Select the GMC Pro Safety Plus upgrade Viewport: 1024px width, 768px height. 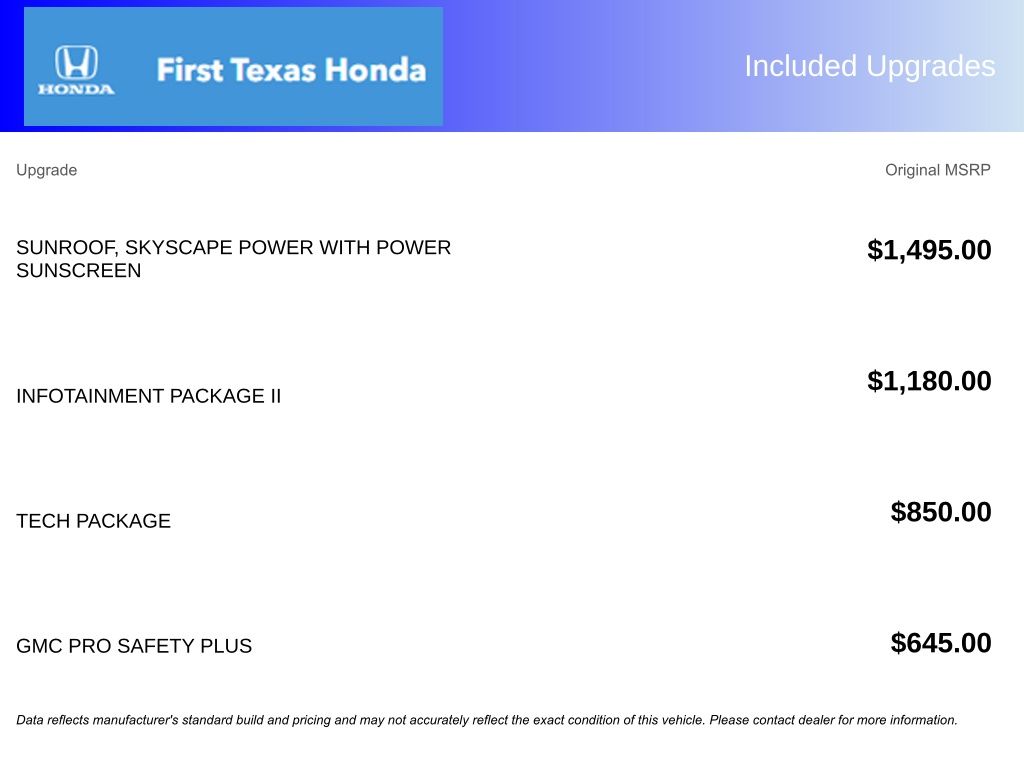tap(134, 646)
